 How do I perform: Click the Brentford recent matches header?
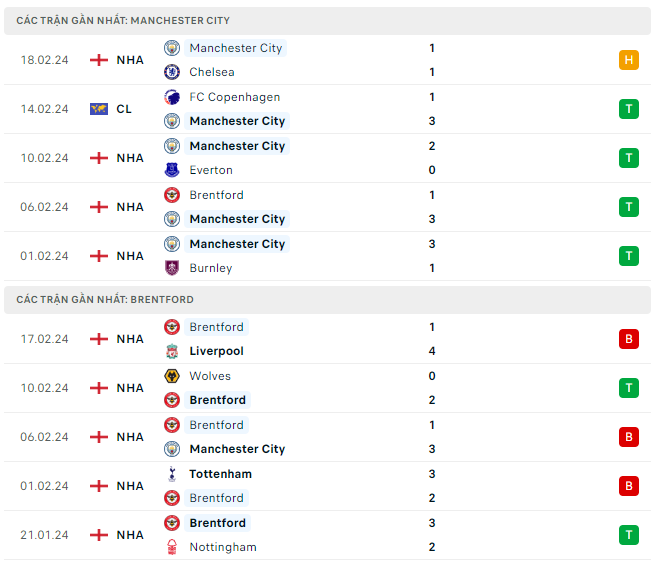tap(105, 299)
